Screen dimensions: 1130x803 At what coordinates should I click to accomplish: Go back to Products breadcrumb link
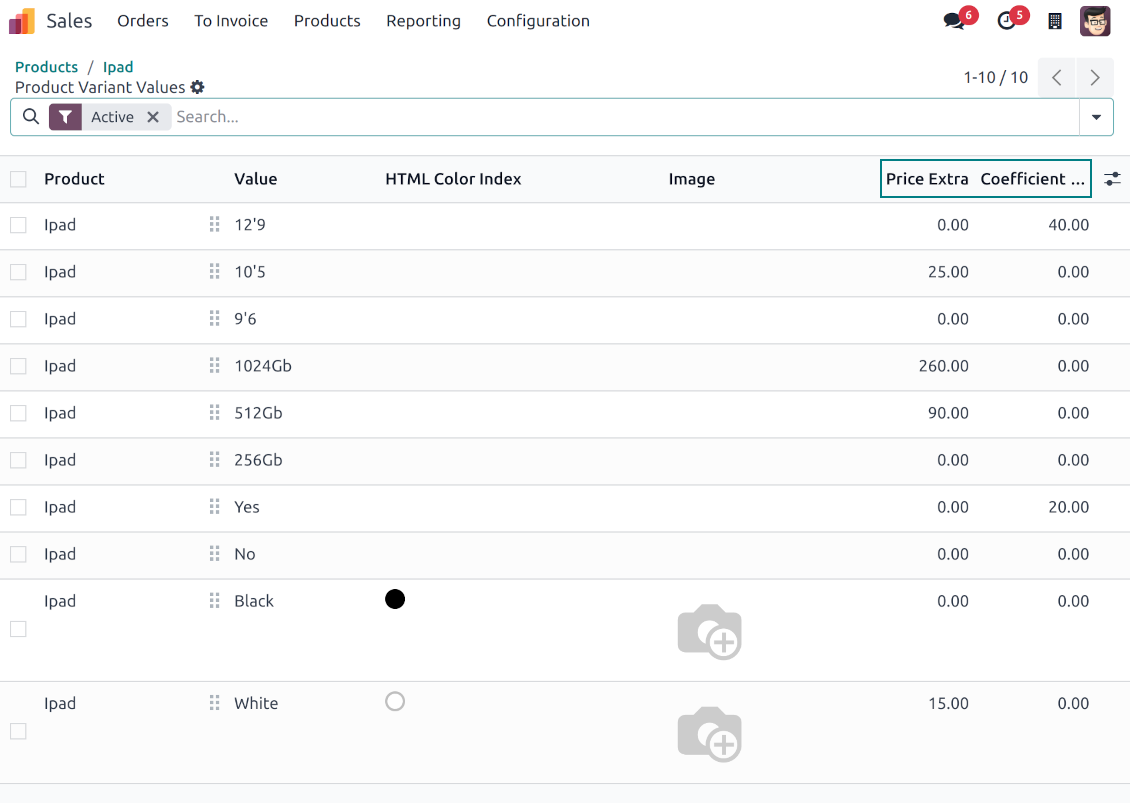[46, 67]
